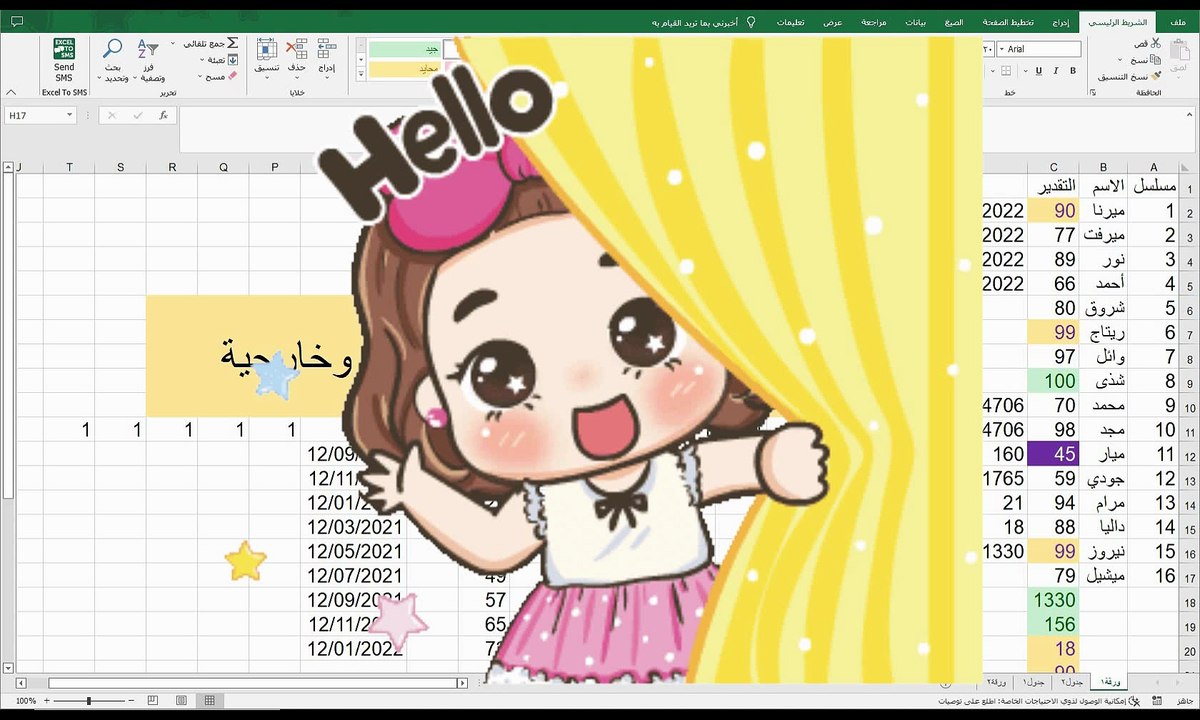Open Sort and Filter tool

(x=148, y=49)
